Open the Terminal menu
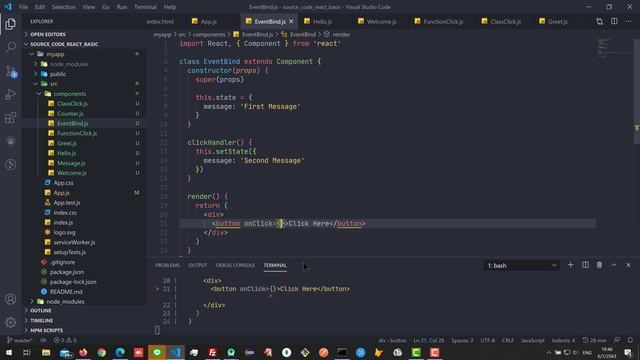This screenshot has height=360, width=640. [x=145, y=7]
